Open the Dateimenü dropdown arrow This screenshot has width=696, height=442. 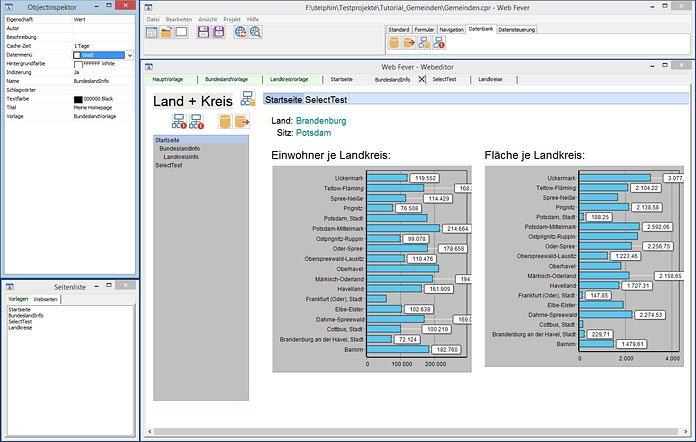click(x=129, y=55)
